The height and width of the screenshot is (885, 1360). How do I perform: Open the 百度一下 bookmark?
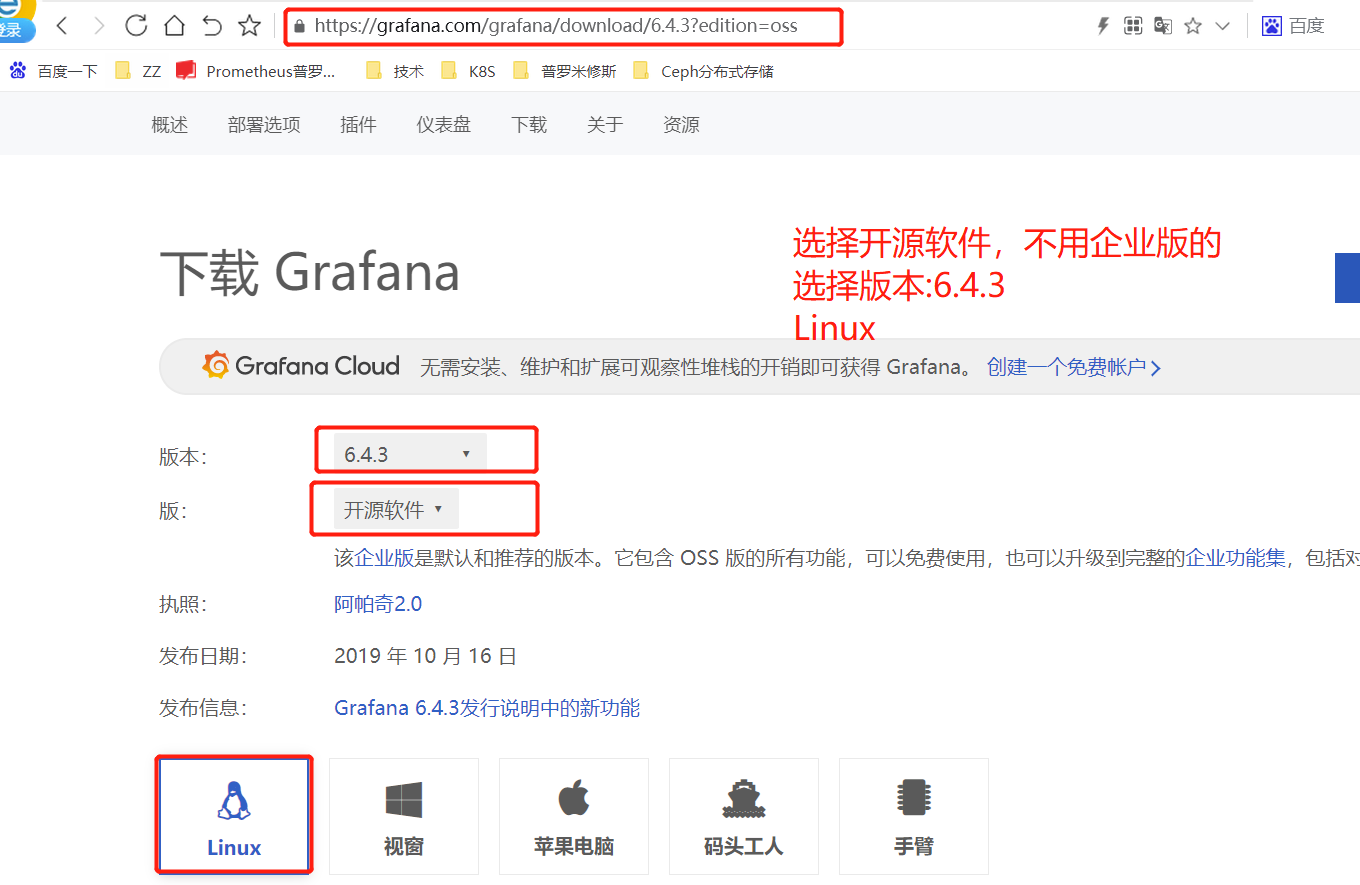(x=54, y=71)
